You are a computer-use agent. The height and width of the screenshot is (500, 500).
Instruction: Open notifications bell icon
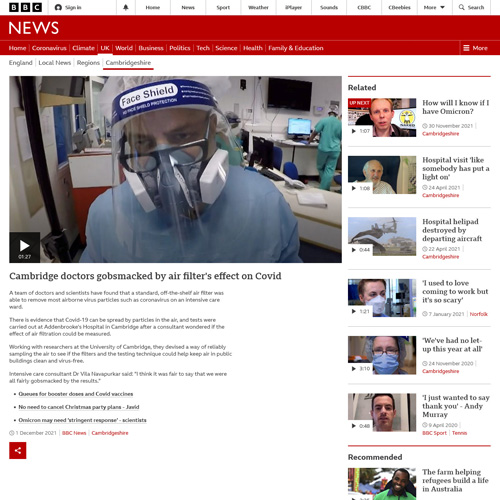point(126,7)
